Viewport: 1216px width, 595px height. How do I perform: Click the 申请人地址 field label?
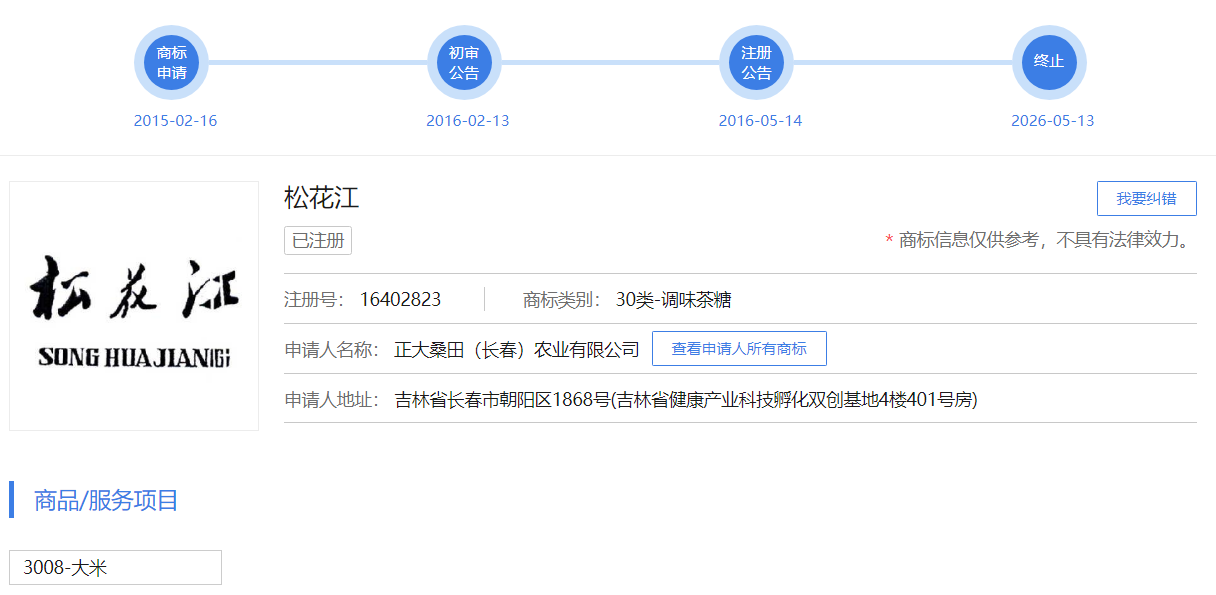[332, 400]
